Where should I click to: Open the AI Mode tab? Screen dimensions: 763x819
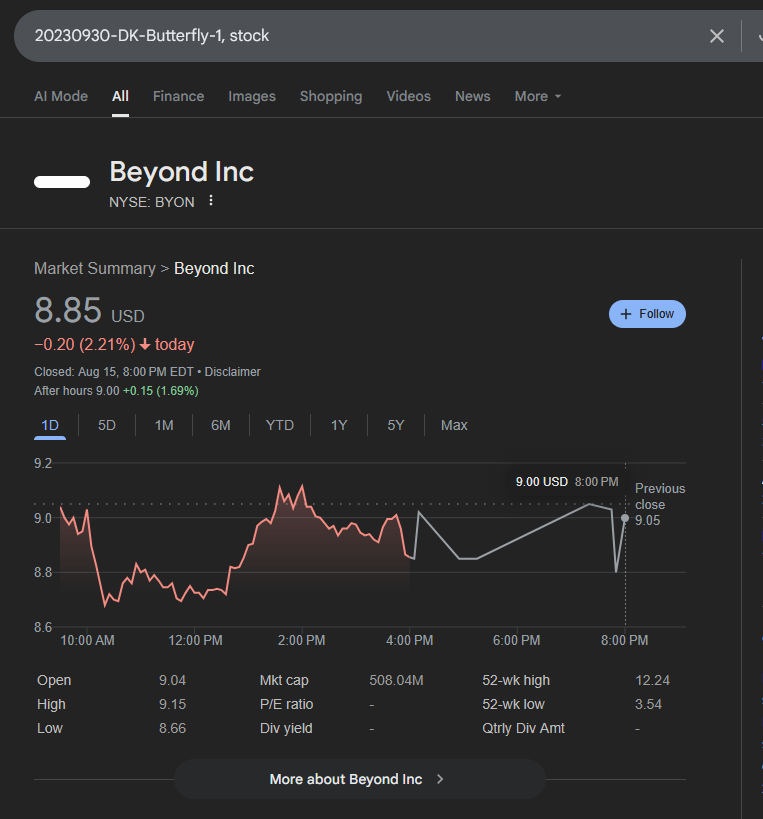(61, 96)
